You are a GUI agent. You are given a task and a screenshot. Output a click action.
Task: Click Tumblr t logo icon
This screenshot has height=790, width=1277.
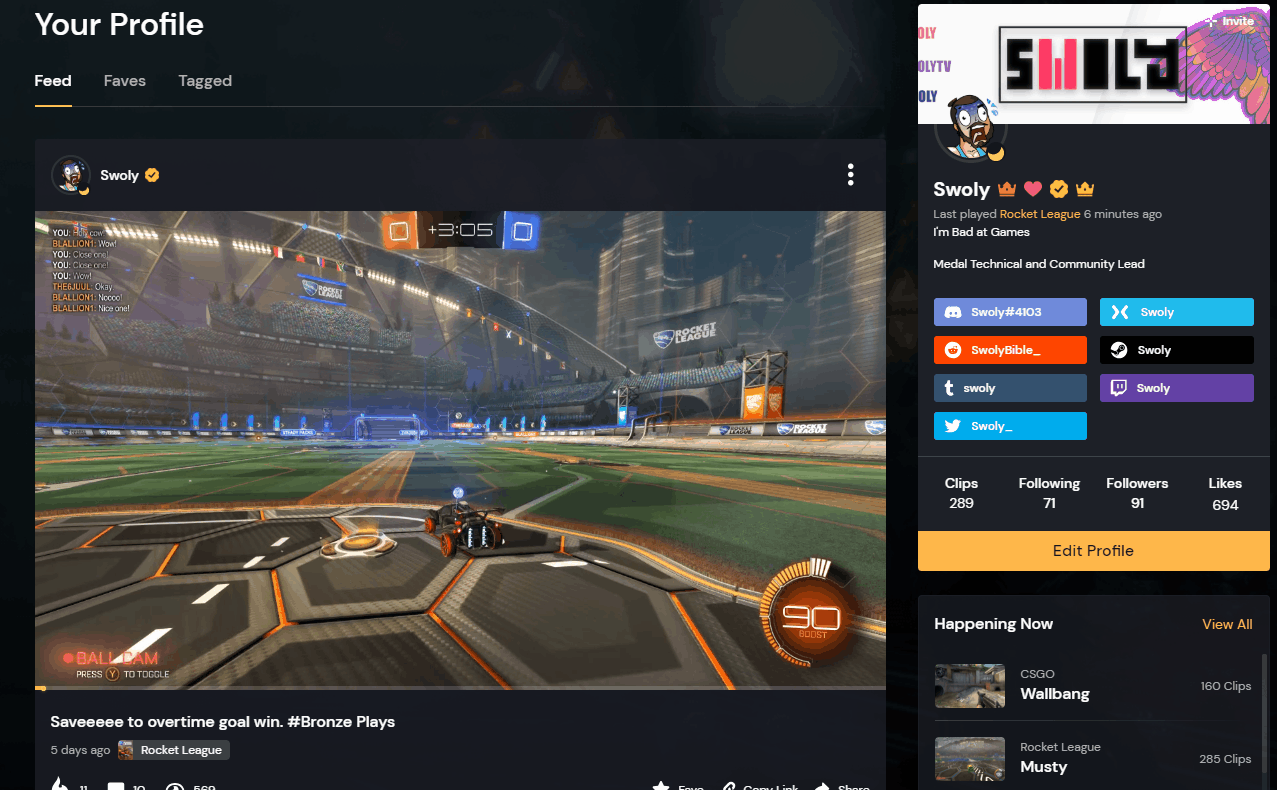[949, 388]
